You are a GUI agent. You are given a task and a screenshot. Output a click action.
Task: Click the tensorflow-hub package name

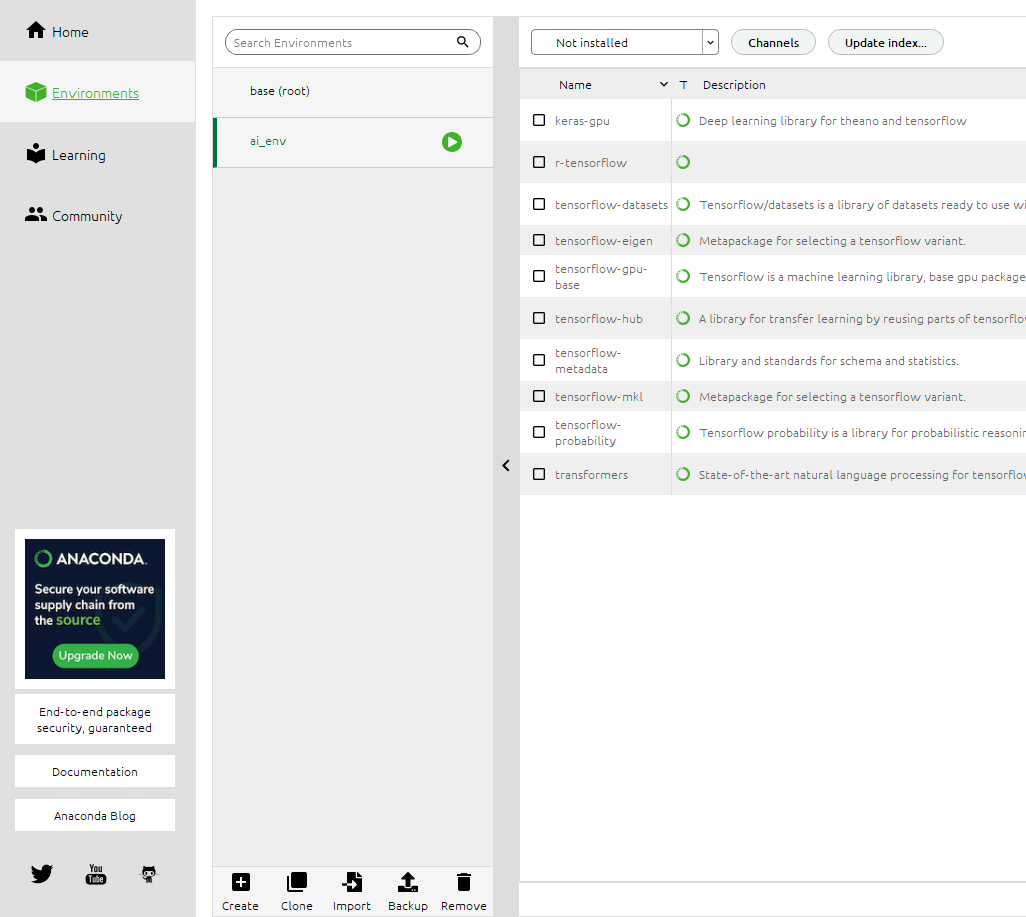[x=599, y=319]
